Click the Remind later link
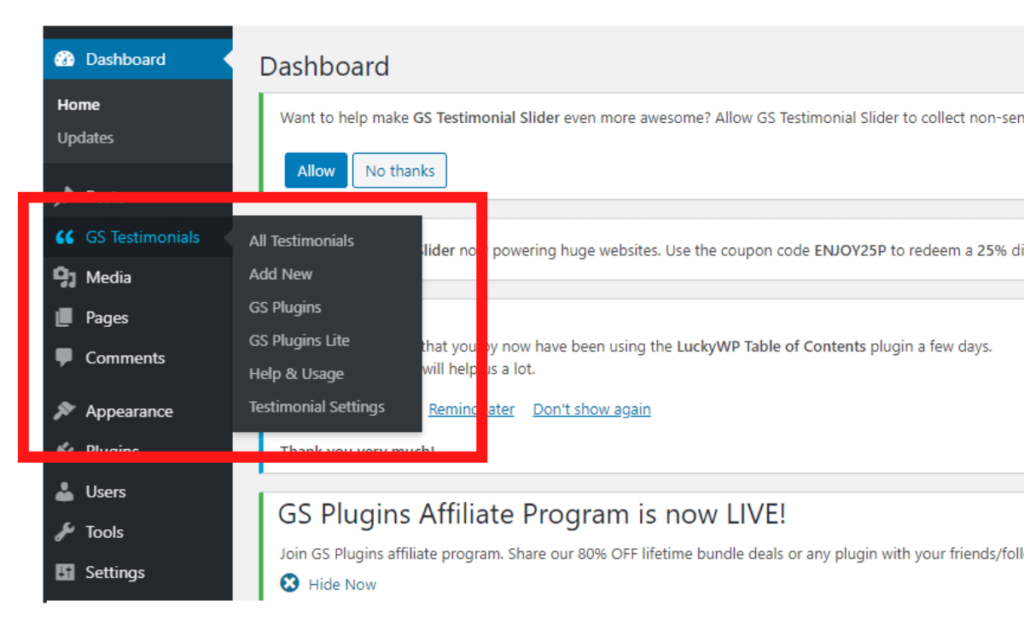 (x=471, y=409)
